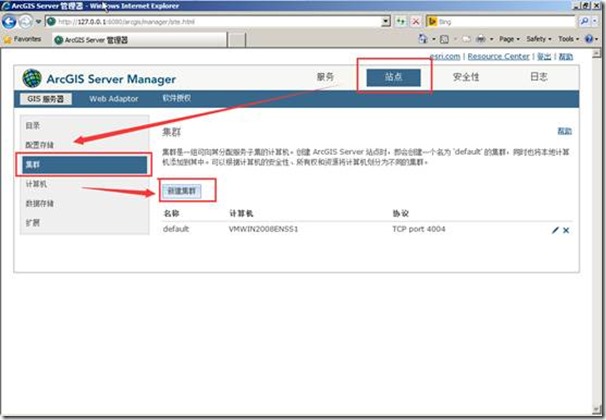This screenshot has width=606, height=420.
Task: Click the 新建集群 button
Action: (x=182, y=191)
